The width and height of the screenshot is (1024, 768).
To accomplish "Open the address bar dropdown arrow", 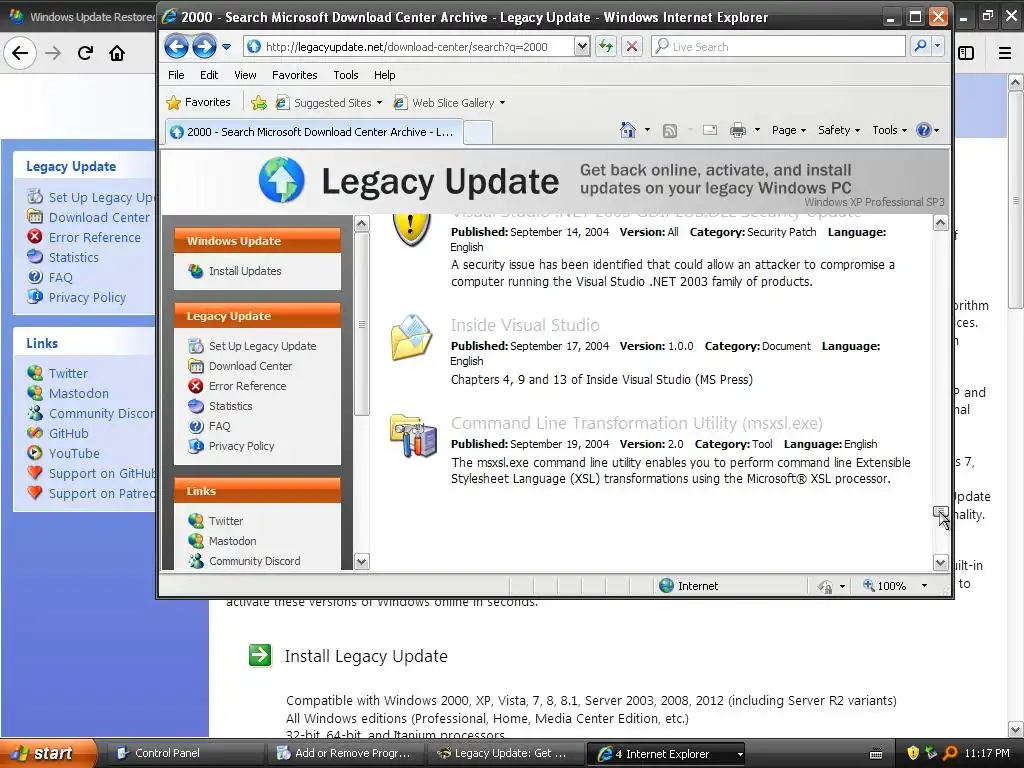I will (582, 46).
